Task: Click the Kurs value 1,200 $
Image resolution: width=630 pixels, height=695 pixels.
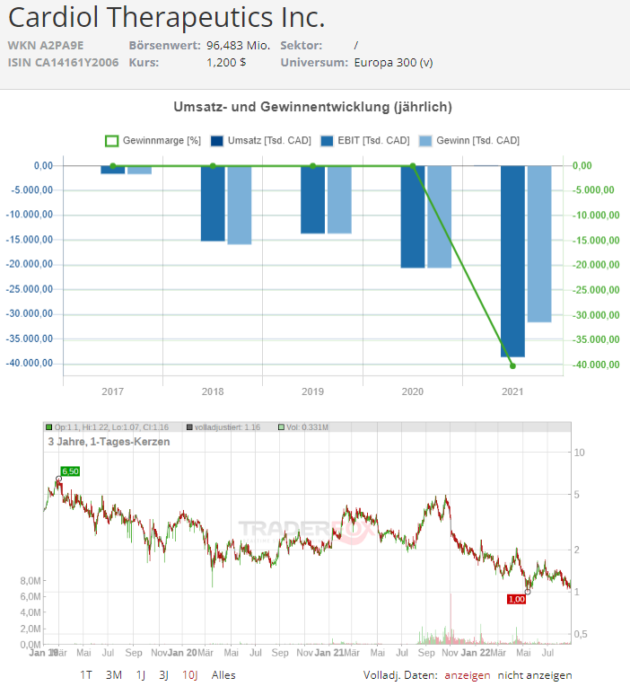Action: pos(226,62)
